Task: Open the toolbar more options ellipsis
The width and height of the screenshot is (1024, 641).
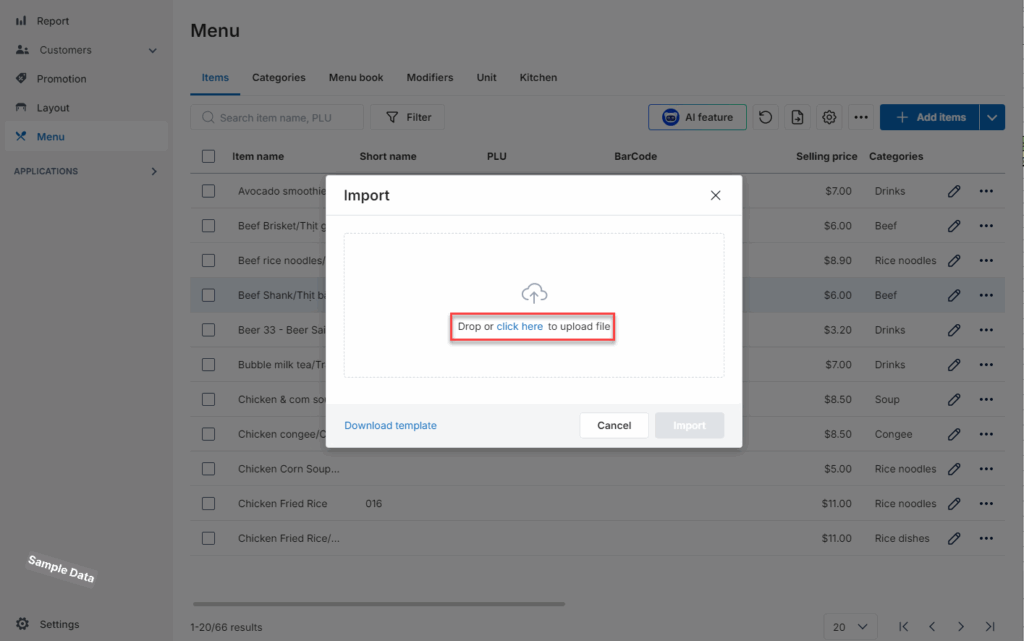Action: 861,118
